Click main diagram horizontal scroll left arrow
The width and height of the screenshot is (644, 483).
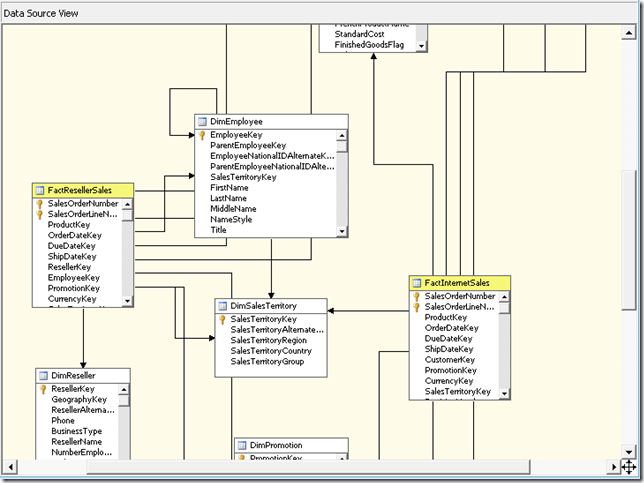[x=10, y=467]
